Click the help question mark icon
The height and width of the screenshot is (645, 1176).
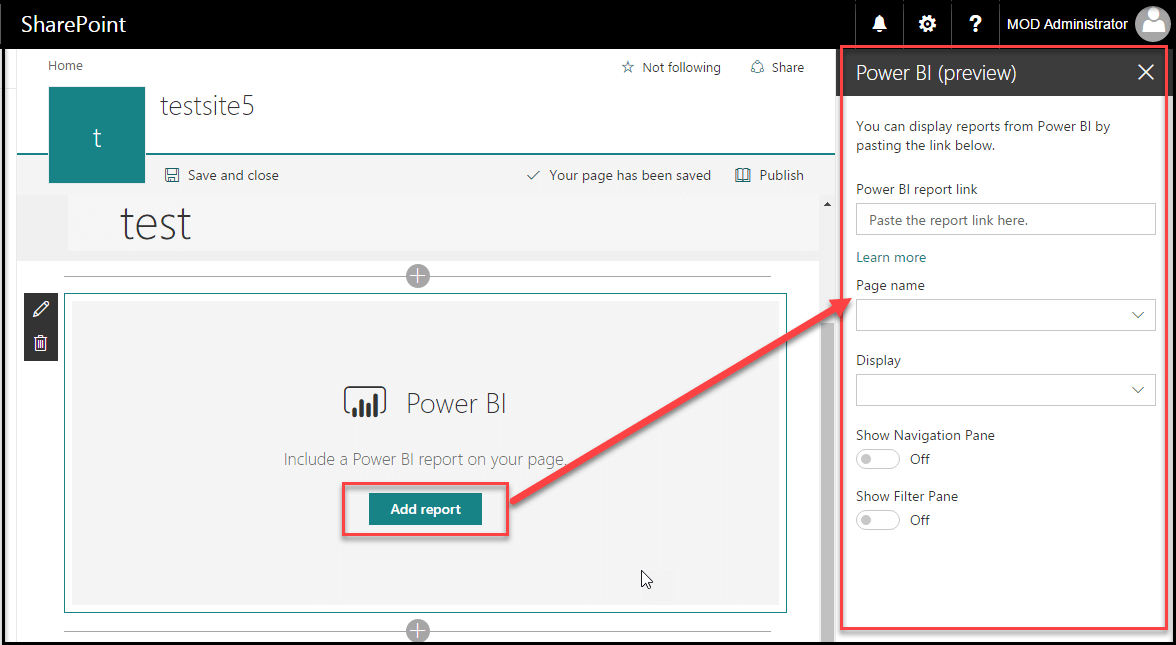[975, 24]
